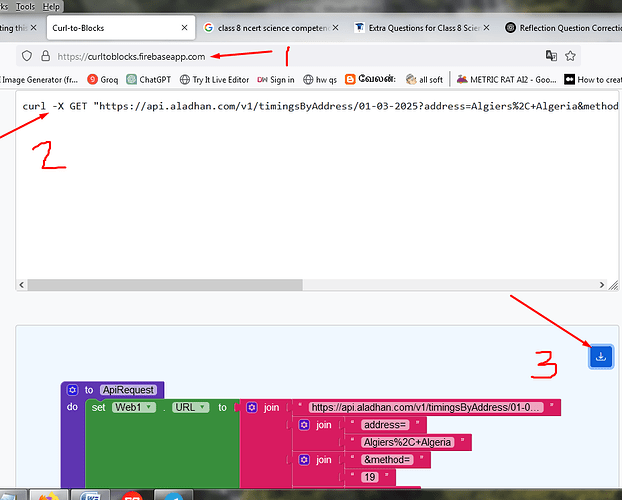
Task: Click the text area resize handle
Action: pyautogui.click(x=613, y=285)
